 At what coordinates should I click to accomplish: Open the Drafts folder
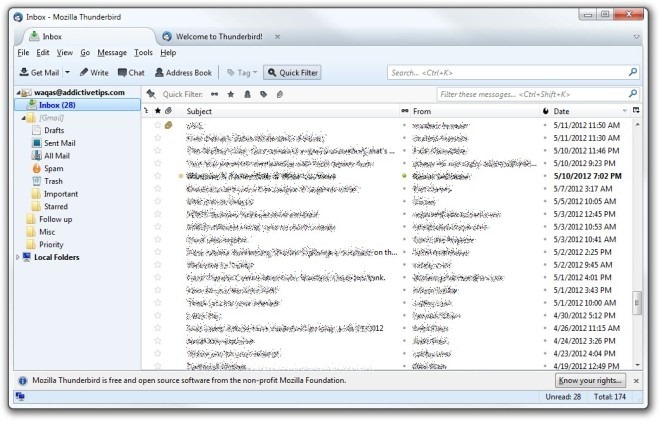(54, 131)
